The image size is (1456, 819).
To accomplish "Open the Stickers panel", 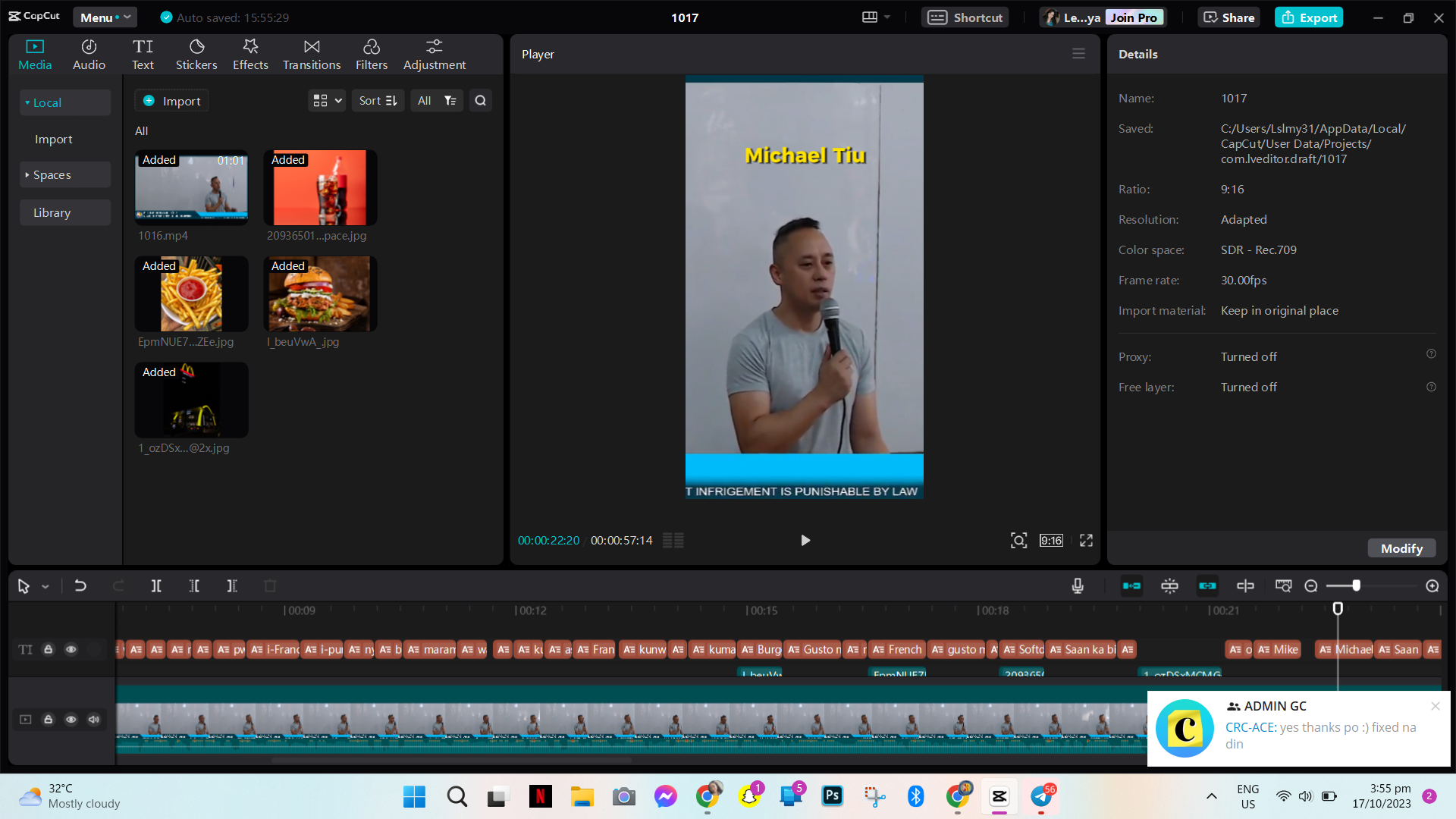I will (196, 55).
